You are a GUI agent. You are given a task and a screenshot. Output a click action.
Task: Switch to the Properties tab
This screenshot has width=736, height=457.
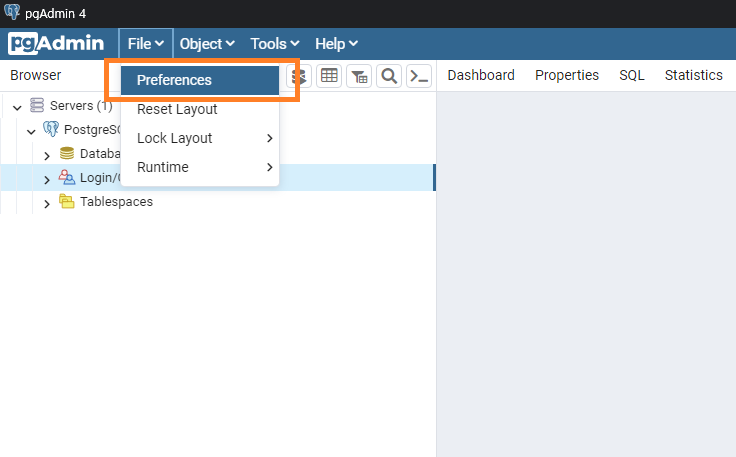coord(567,75)
